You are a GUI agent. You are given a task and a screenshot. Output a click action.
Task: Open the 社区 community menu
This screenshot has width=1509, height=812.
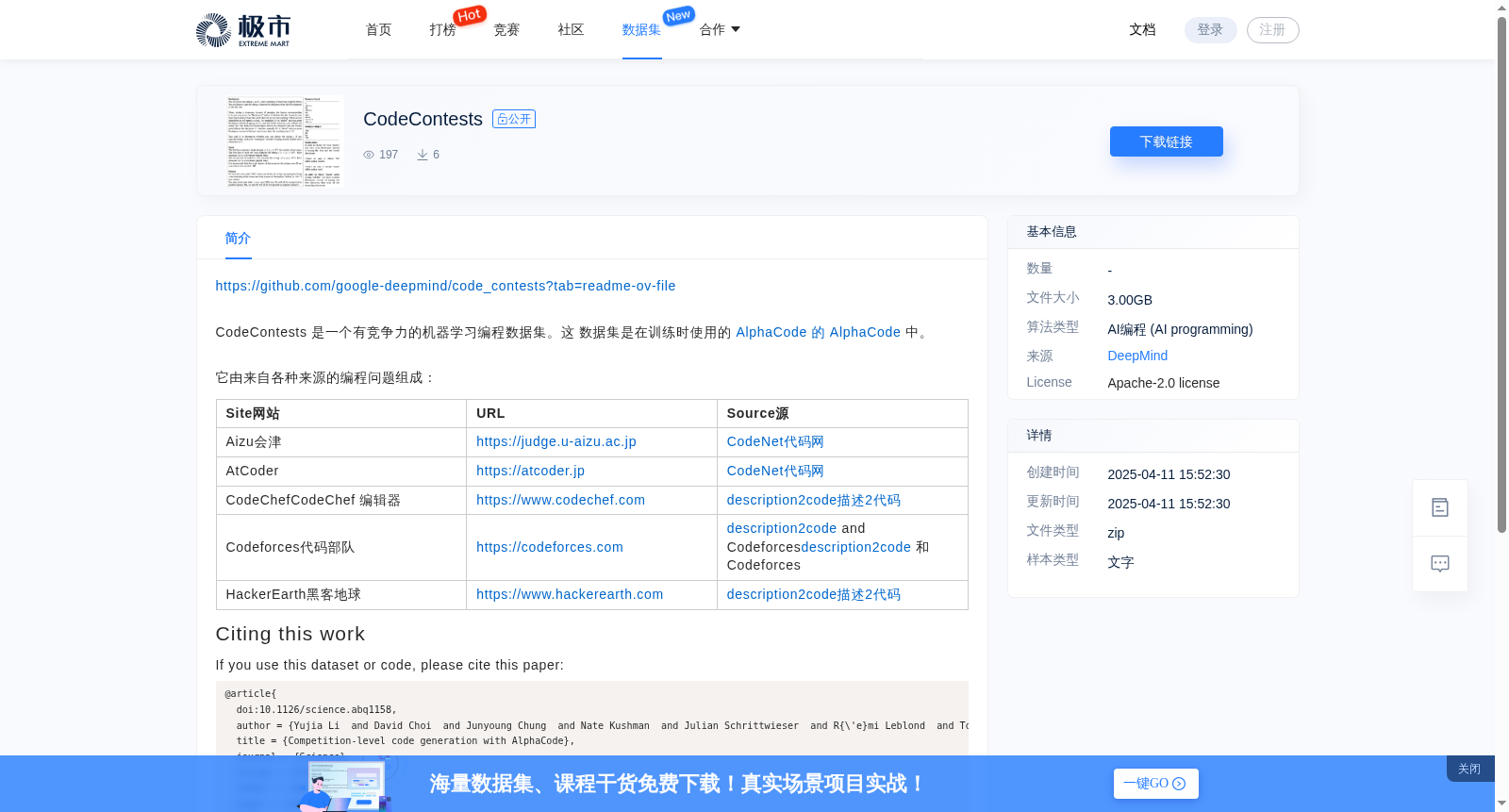pyautogui.click(x=572, y=30)
